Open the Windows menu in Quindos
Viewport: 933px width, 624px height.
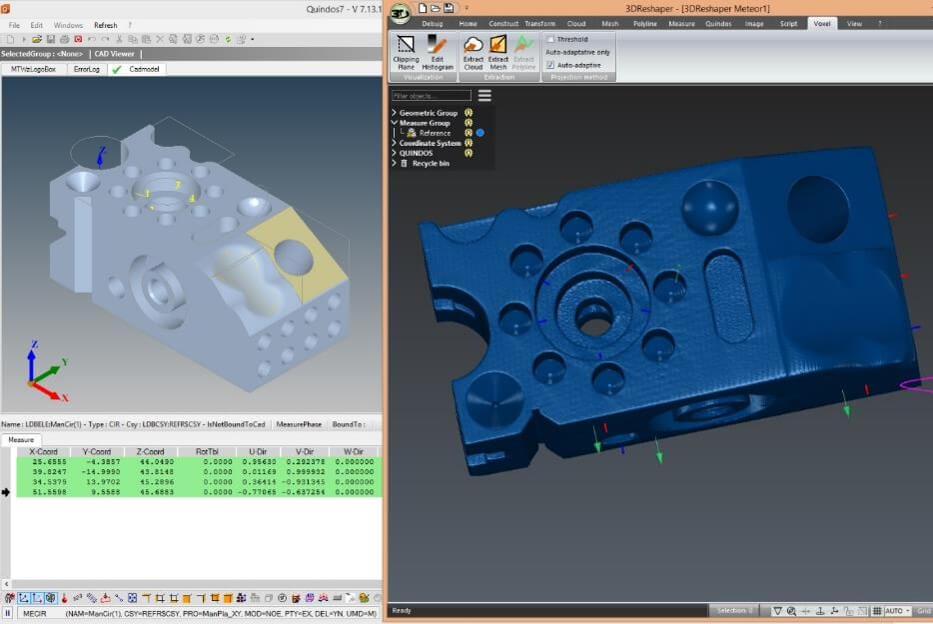coord(68,25)
